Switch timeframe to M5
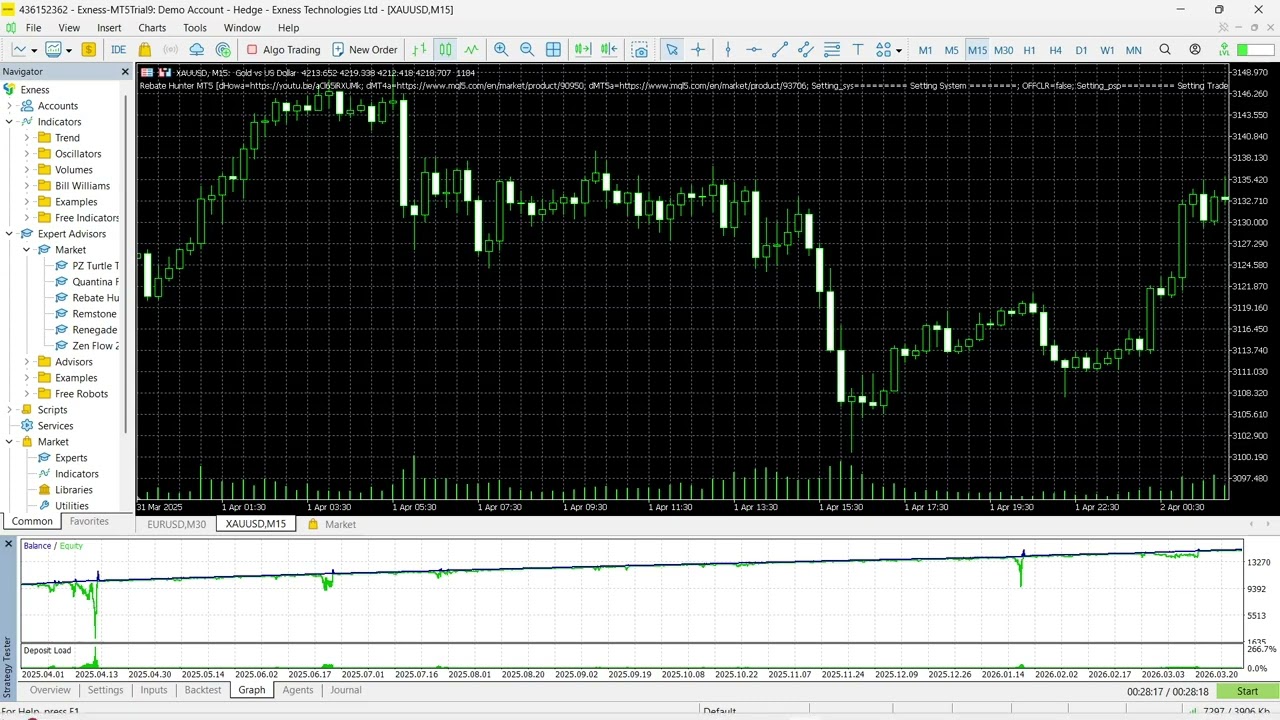1280x720 pixels. pos(951,50)
